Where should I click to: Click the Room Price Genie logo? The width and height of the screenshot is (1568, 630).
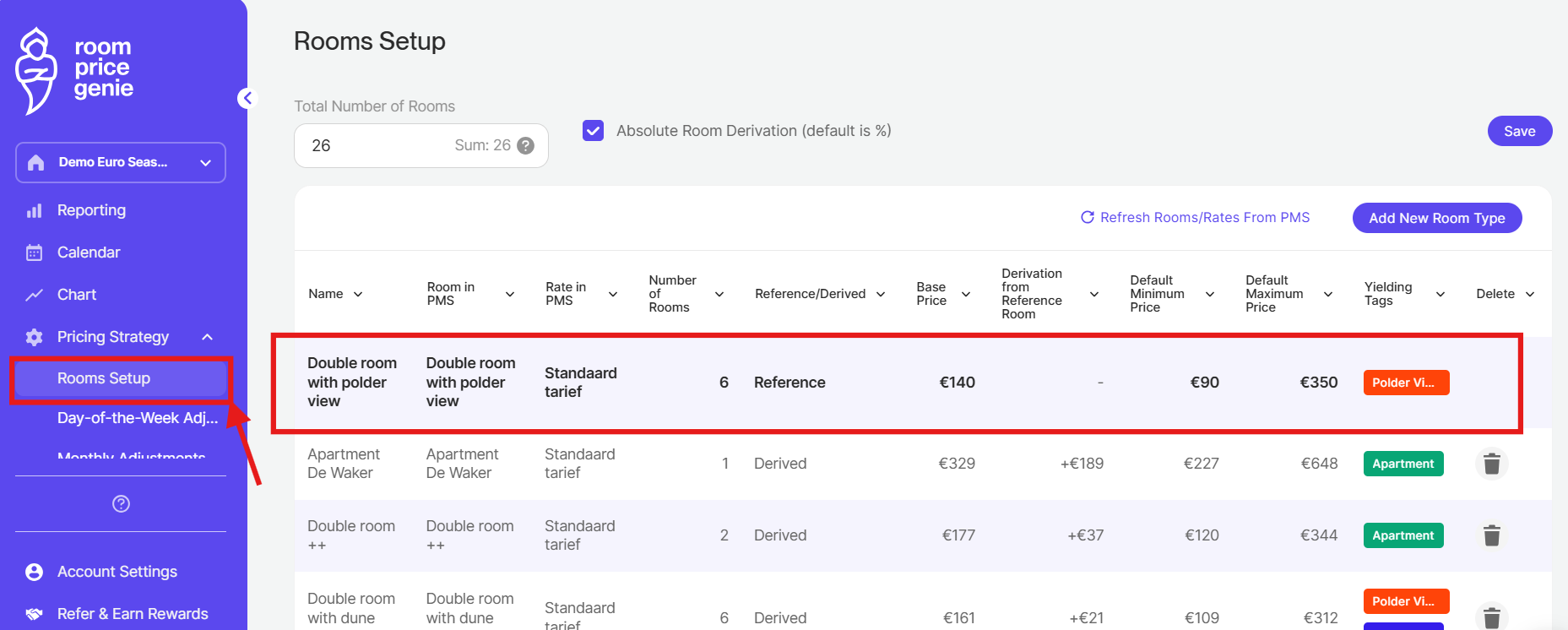tap(74, 70)
